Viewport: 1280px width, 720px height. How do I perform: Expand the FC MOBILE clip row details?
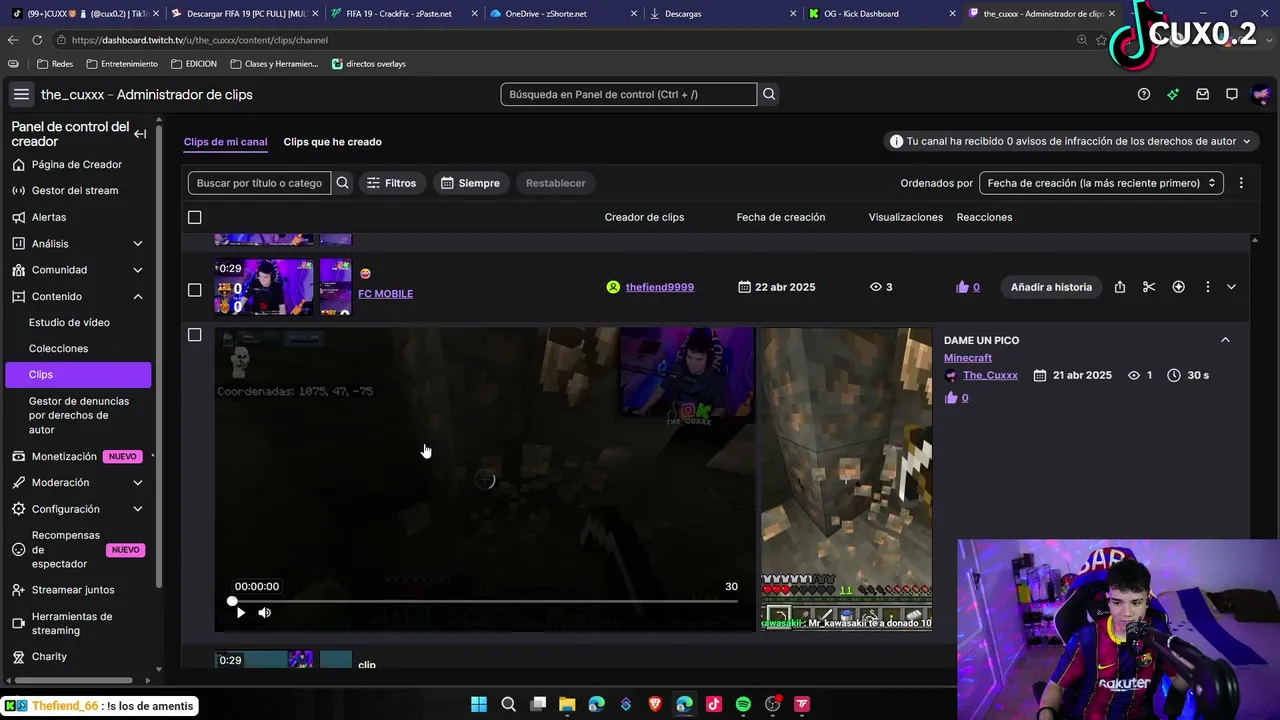click(1231, 287)
